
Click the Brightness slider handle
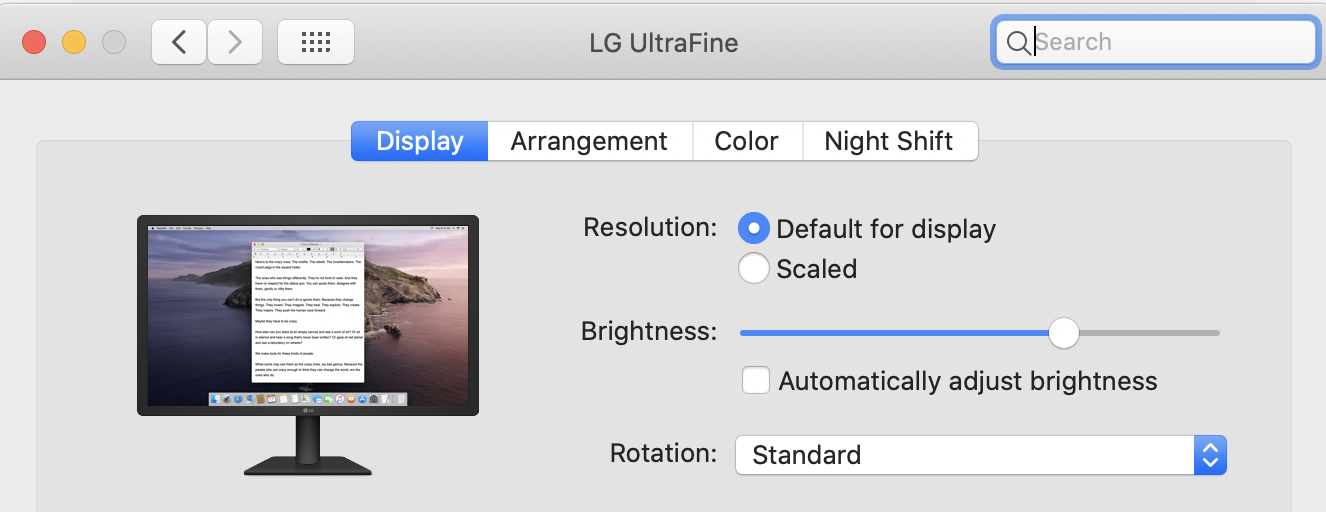coord(1064,333)
